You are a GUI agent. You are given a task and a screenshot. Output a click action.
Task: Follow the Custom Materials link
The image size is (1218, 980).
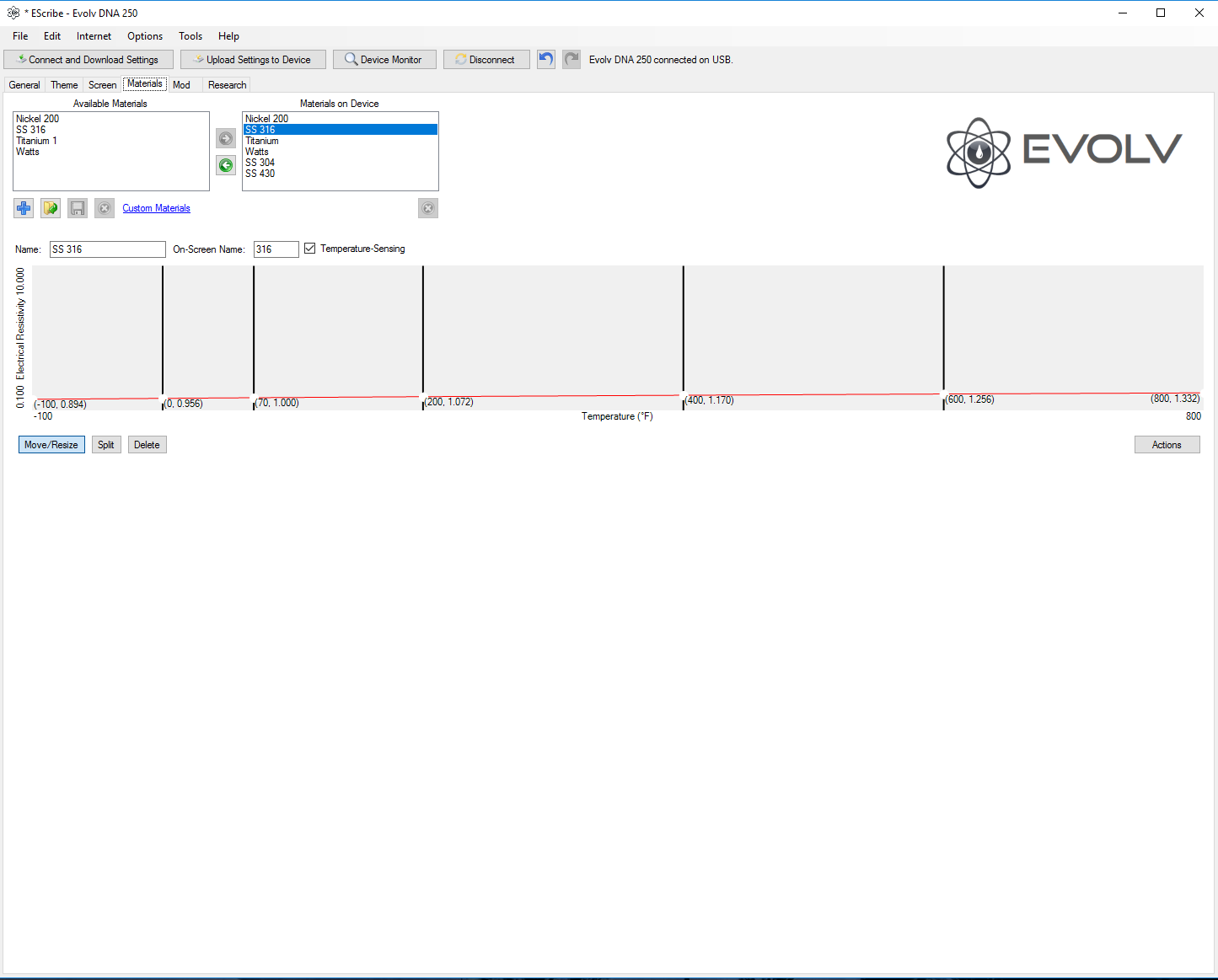click(156, 208)
